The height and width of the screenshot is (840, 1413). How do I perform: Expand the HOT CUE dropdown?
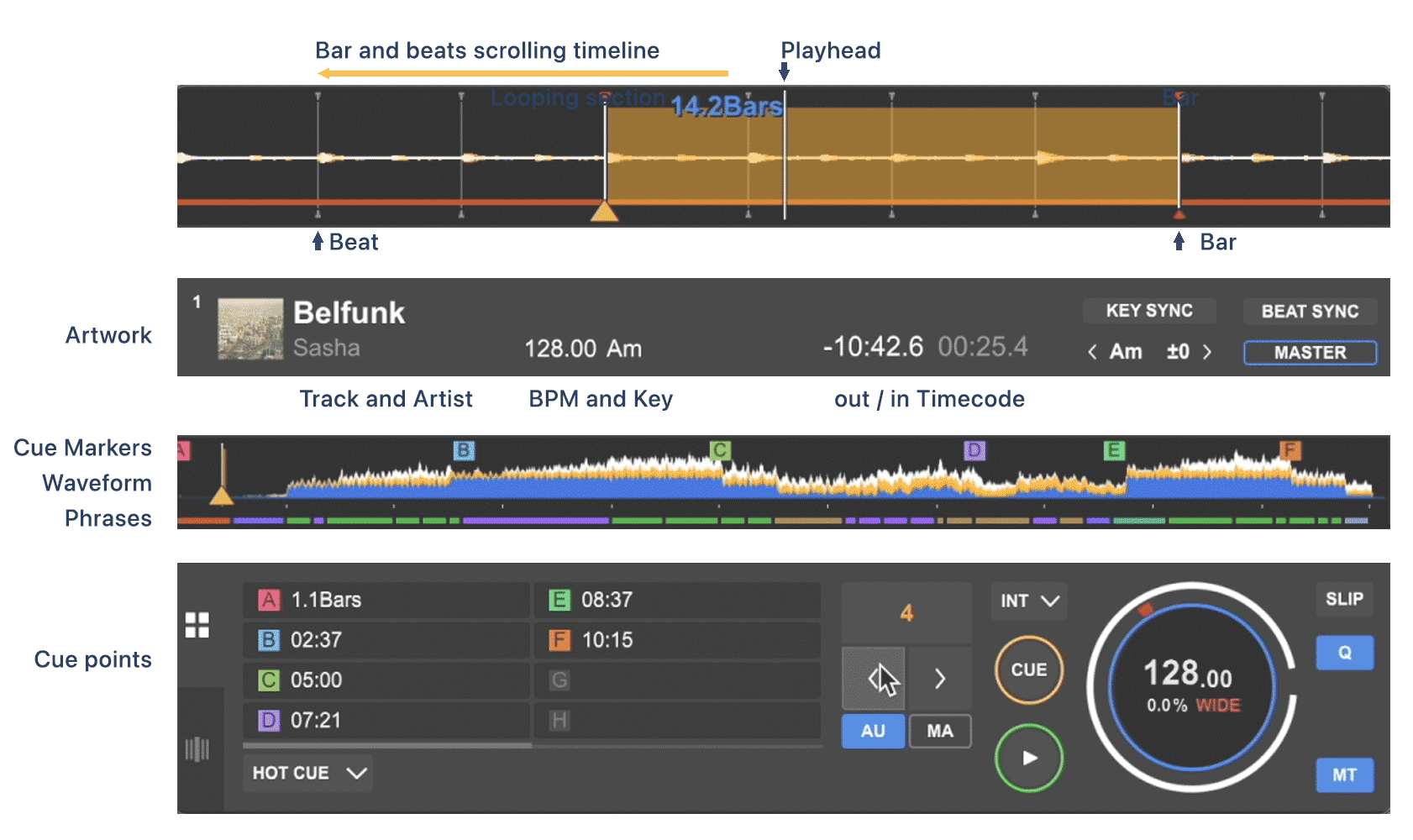coord(308,773)
